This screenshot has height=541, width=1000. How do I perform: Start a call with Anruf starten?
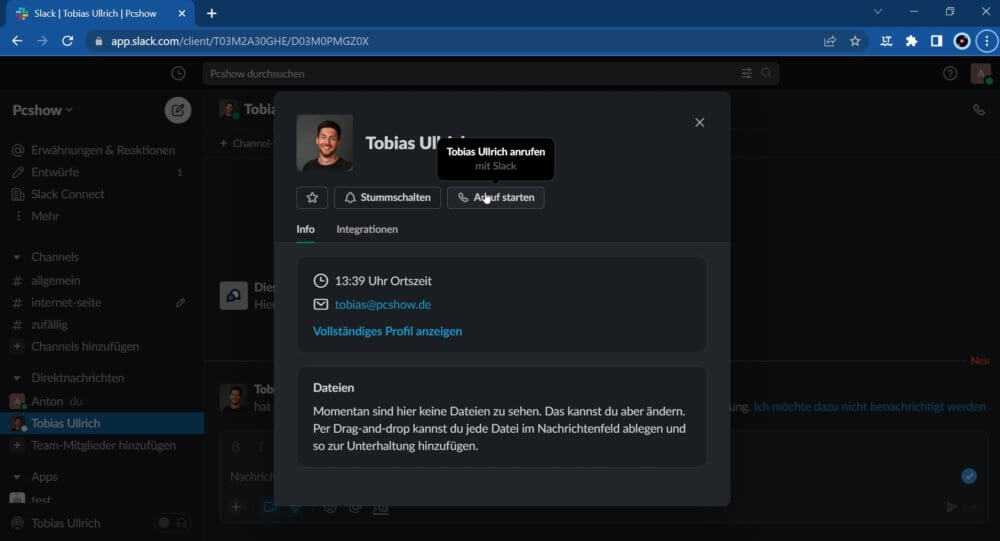pyautogui.click(x=496, y=198)
